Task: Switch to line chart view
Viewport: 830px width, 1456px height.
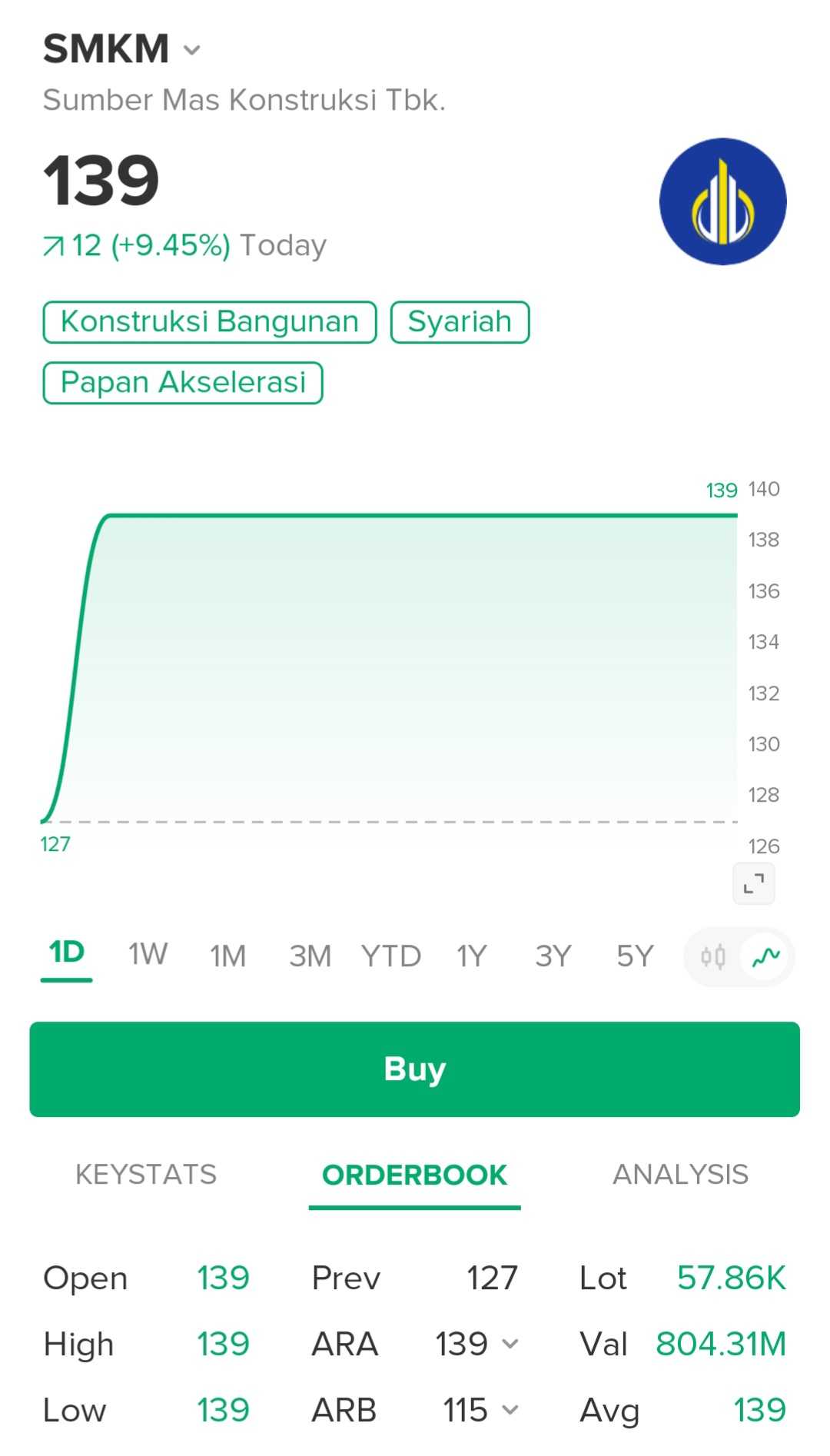Action: click(x=765, y=956)
